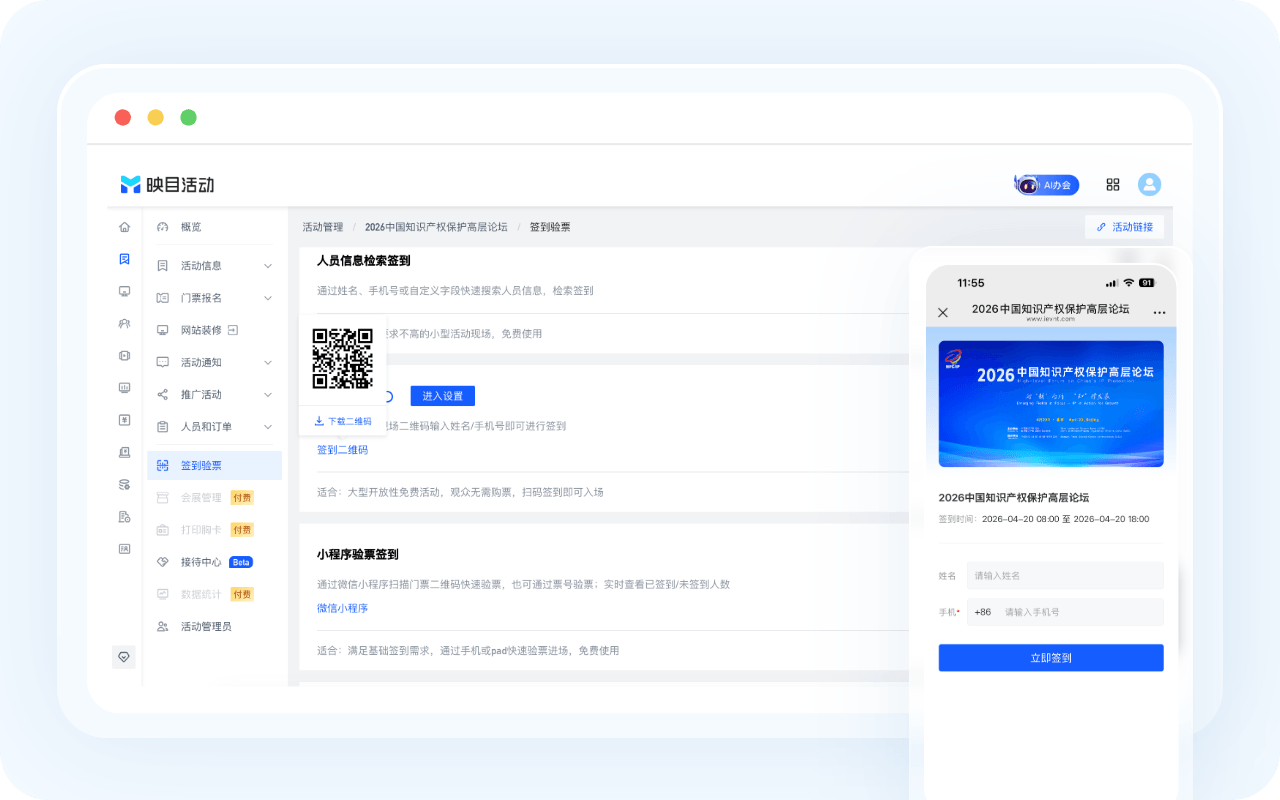Select 签到验票 in the sidebar menu
Screen dimensions: 1280x800
coord(214,465)
